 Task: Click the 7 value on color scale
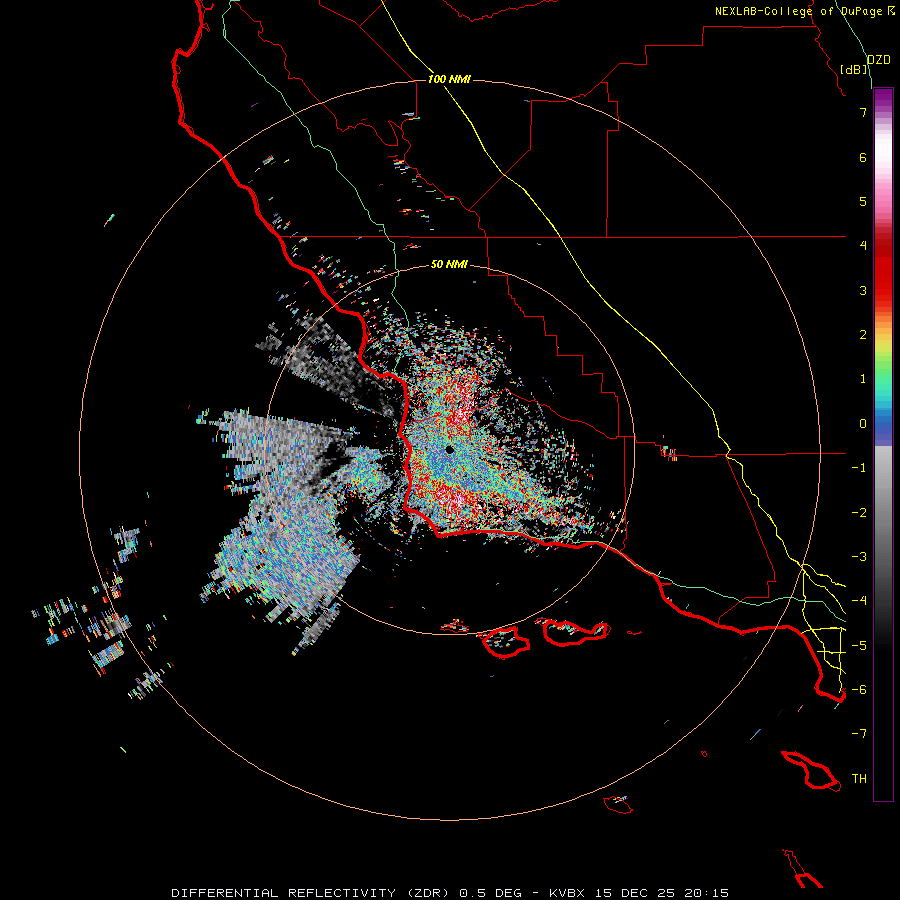point(863,112)
